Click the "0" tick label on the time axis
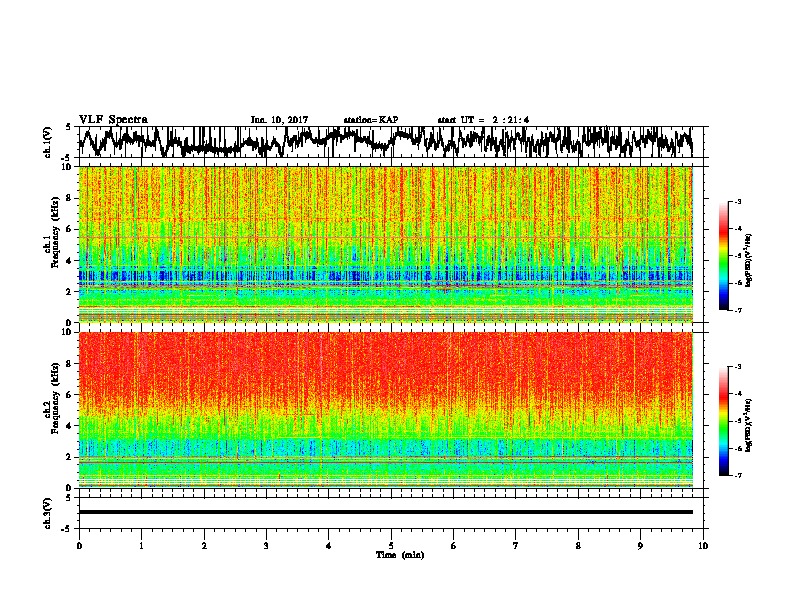Viewport: 792px width, 612px height. 79,546
